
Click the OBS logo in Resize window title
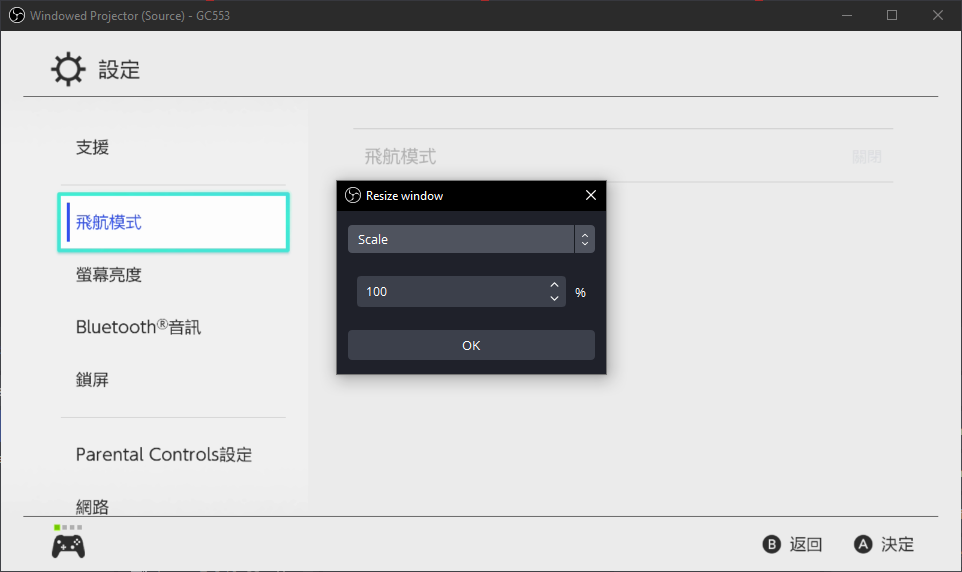pyautogui.click(x=353, y=195)
